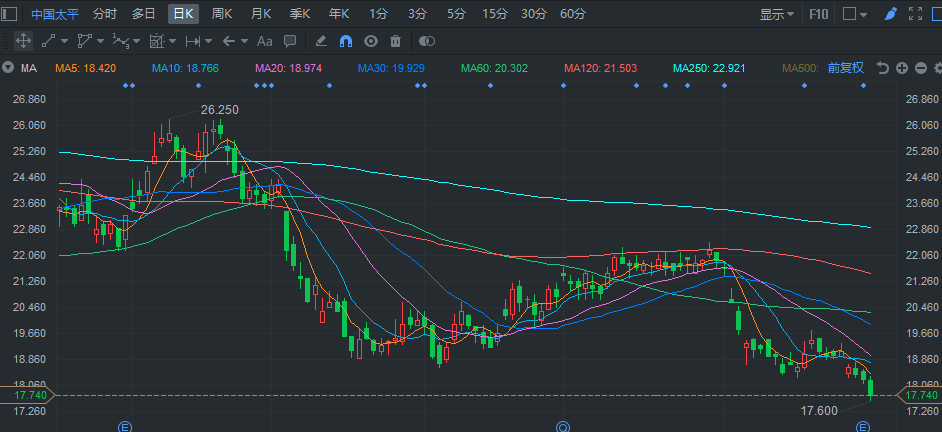Viewport: 942px width, 432px height.
Task: Toggle drawings visibility eye icon
Action: coord(371,41)
